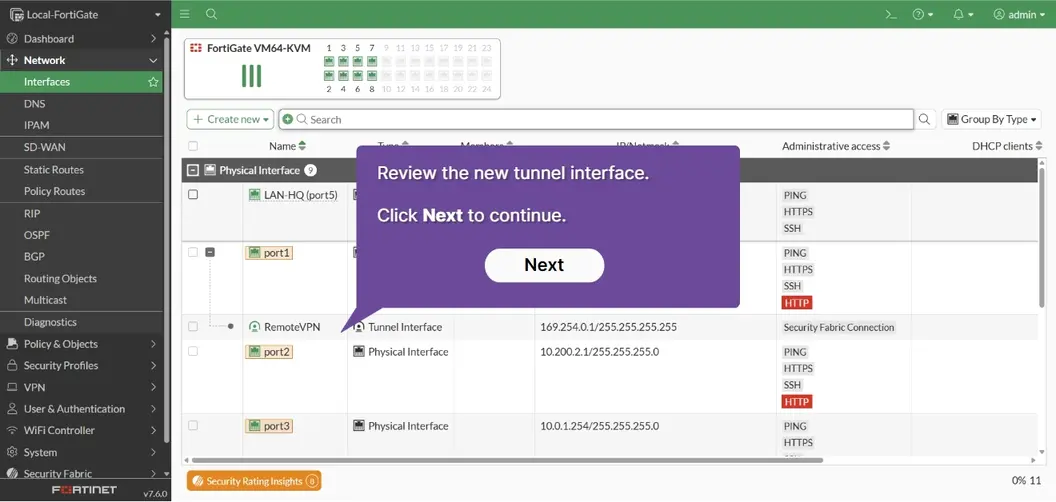
Task: Open the Group By Type dropdown
Action: (x=991, y=119)
